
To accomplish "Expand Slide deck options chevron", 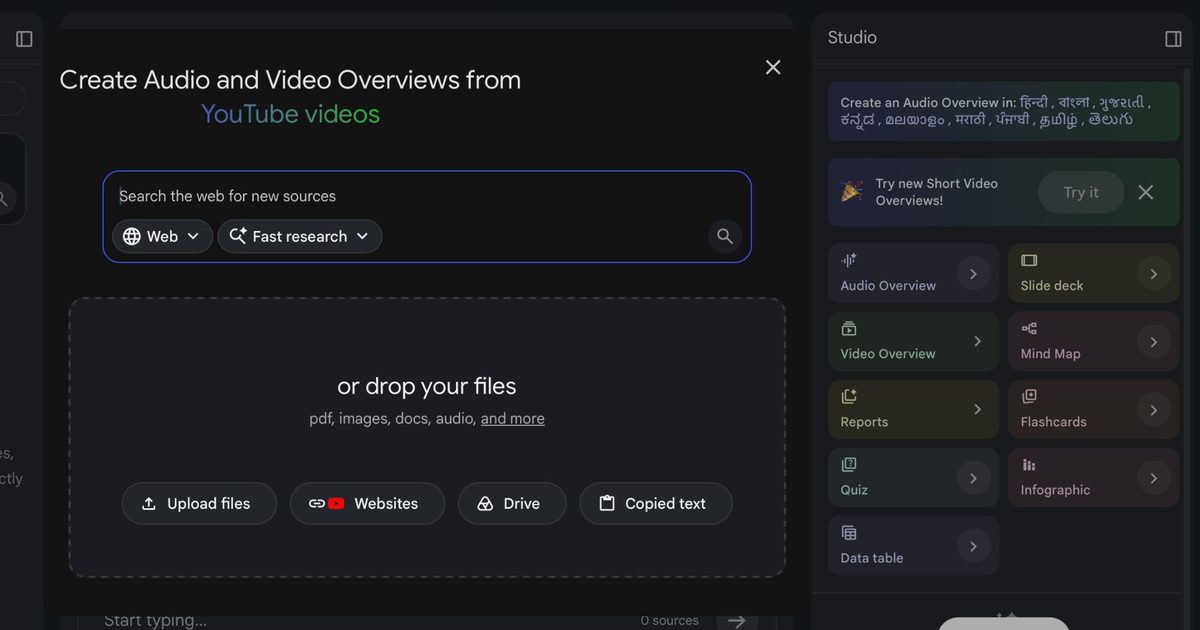I will coord(1153,273).
